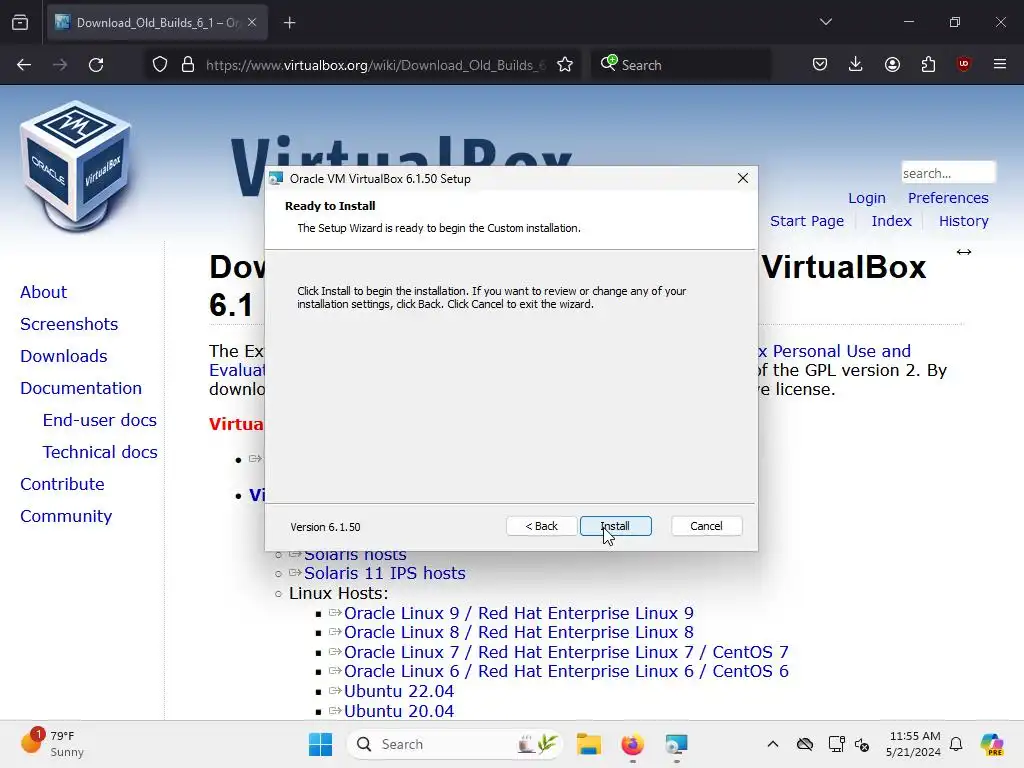
Task: Open the Windows Start menu
Action: point(320,744)
